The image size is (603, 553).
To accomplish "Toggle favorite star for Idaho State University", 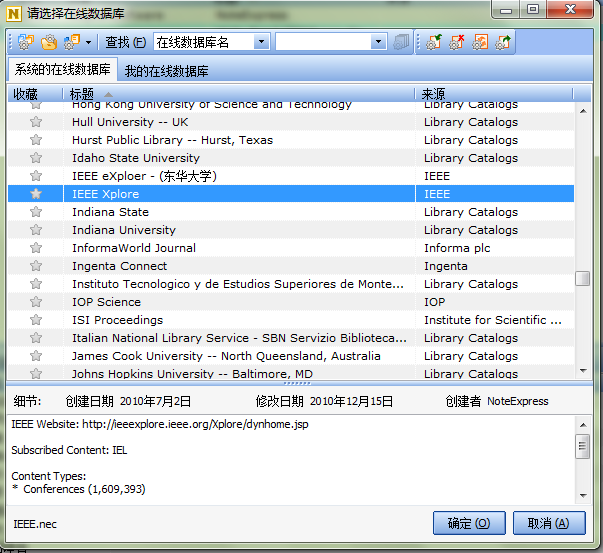I will pyautogui.click(x=36, y=158).
